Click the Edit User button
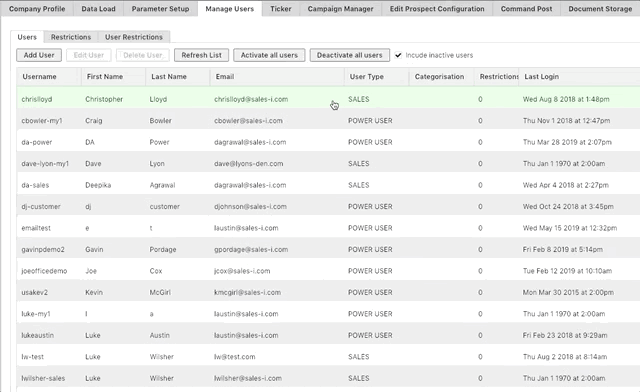This screenshot has width=640, height=392. (89, 55)
